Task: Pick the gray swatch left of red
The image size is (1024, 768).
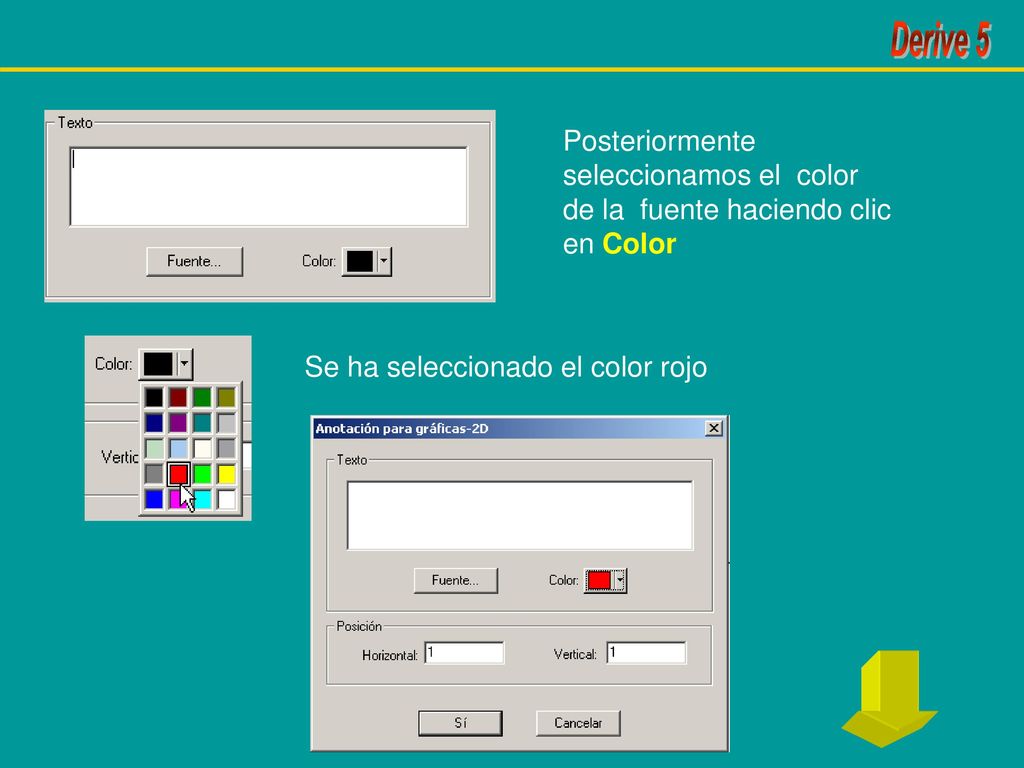Action: tap(154, 474)
